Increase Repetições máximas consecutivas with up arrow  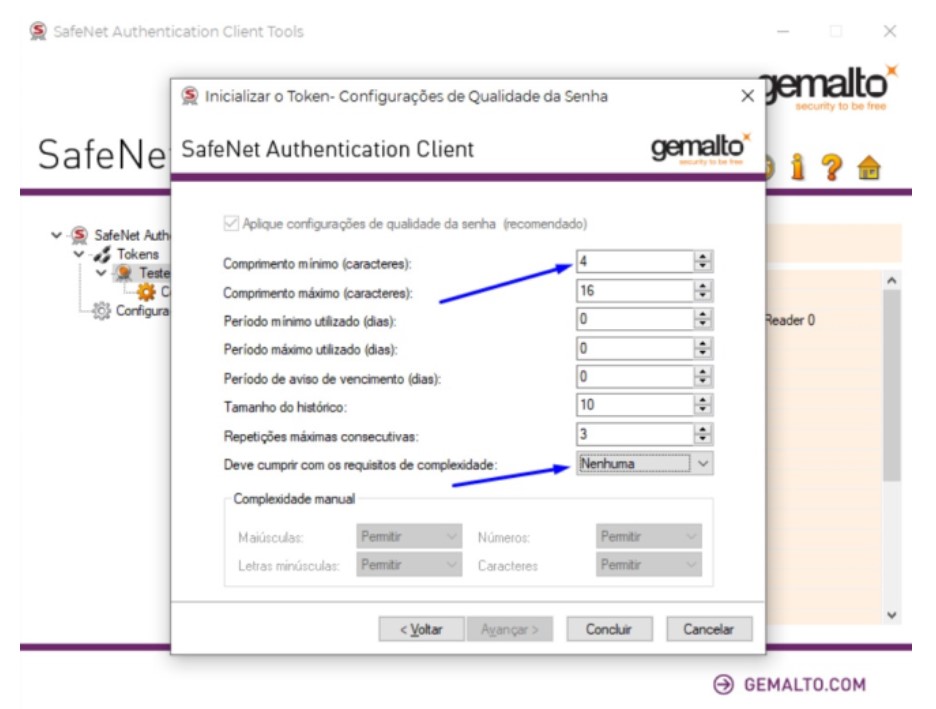coord(703,429)
